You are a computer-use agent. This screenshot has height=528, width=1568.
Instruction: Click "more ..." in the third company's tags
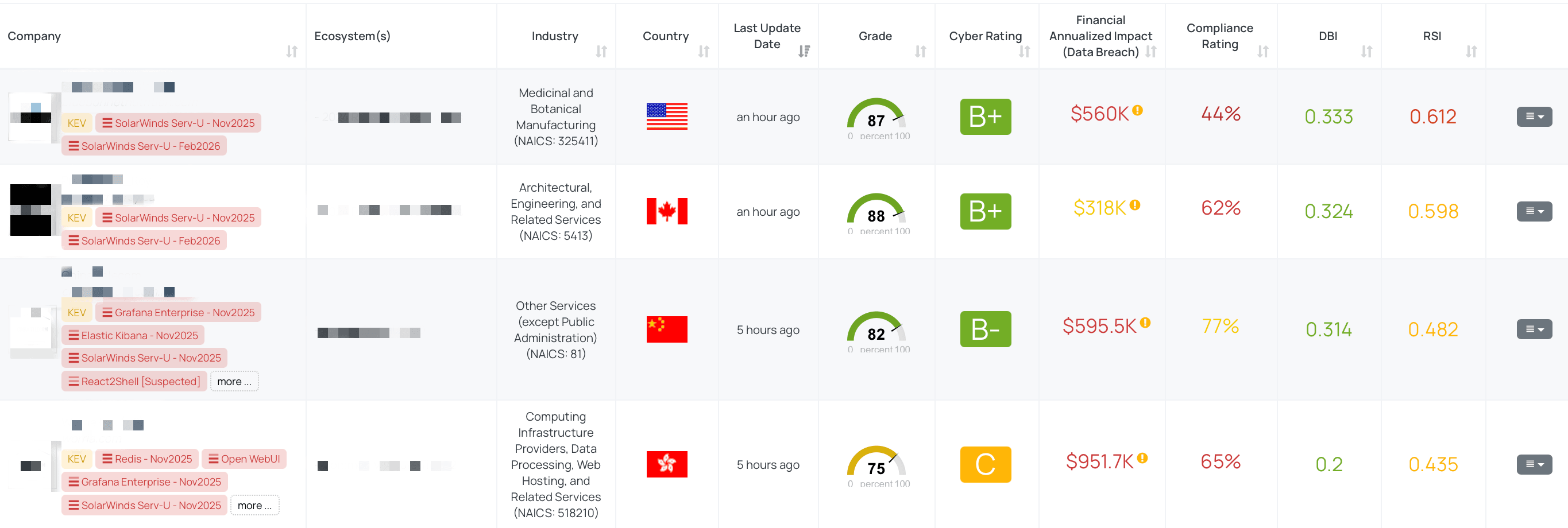(x=234, y=382)
